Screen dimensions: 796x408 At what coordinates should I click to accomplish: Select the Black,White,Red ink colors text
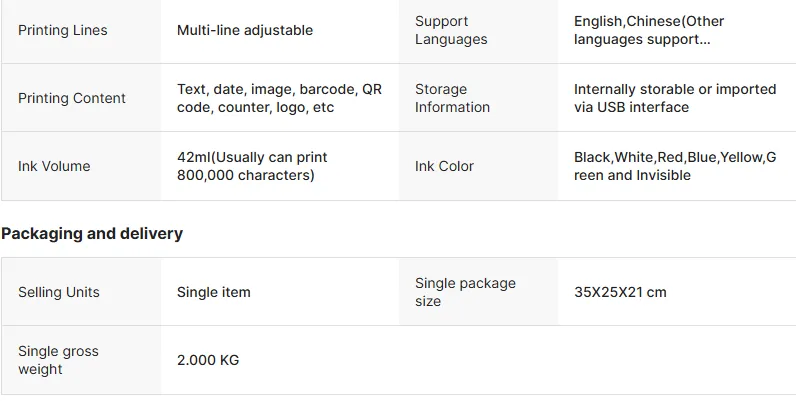pyautogui.click(x=675, y=166)
